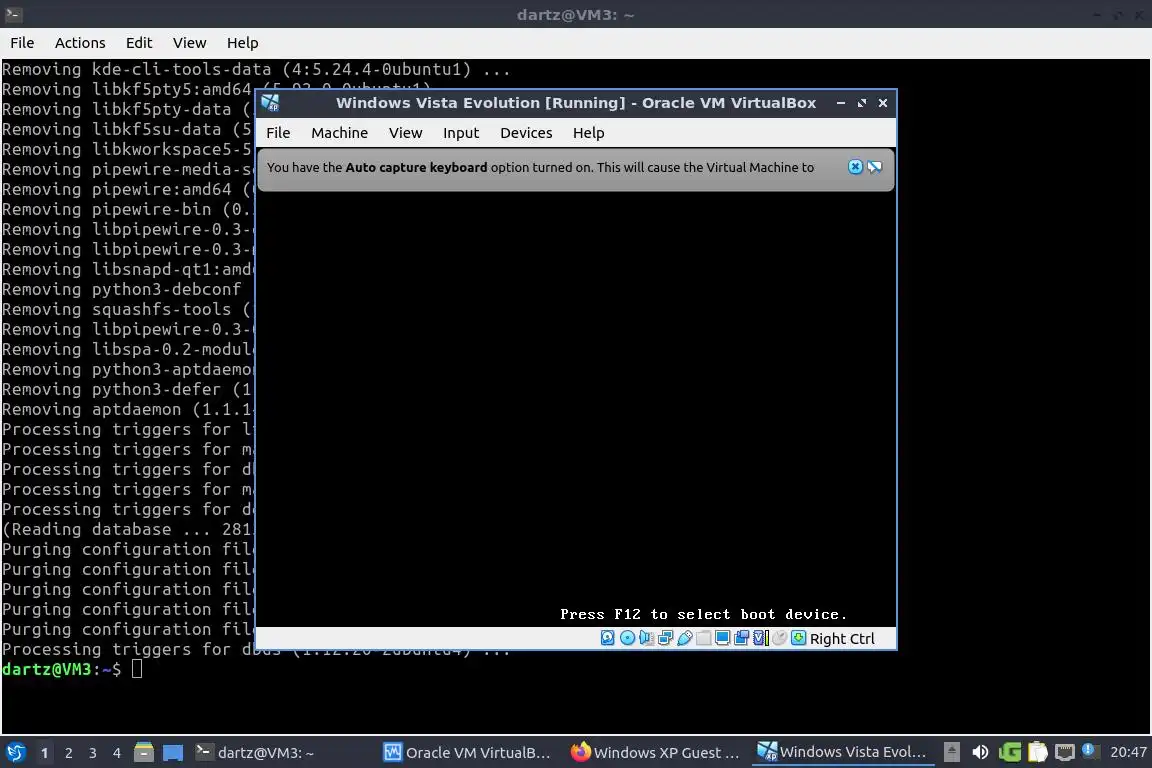Click the USB device icon in VirtualBox status bar

click(x=685, y=638)
